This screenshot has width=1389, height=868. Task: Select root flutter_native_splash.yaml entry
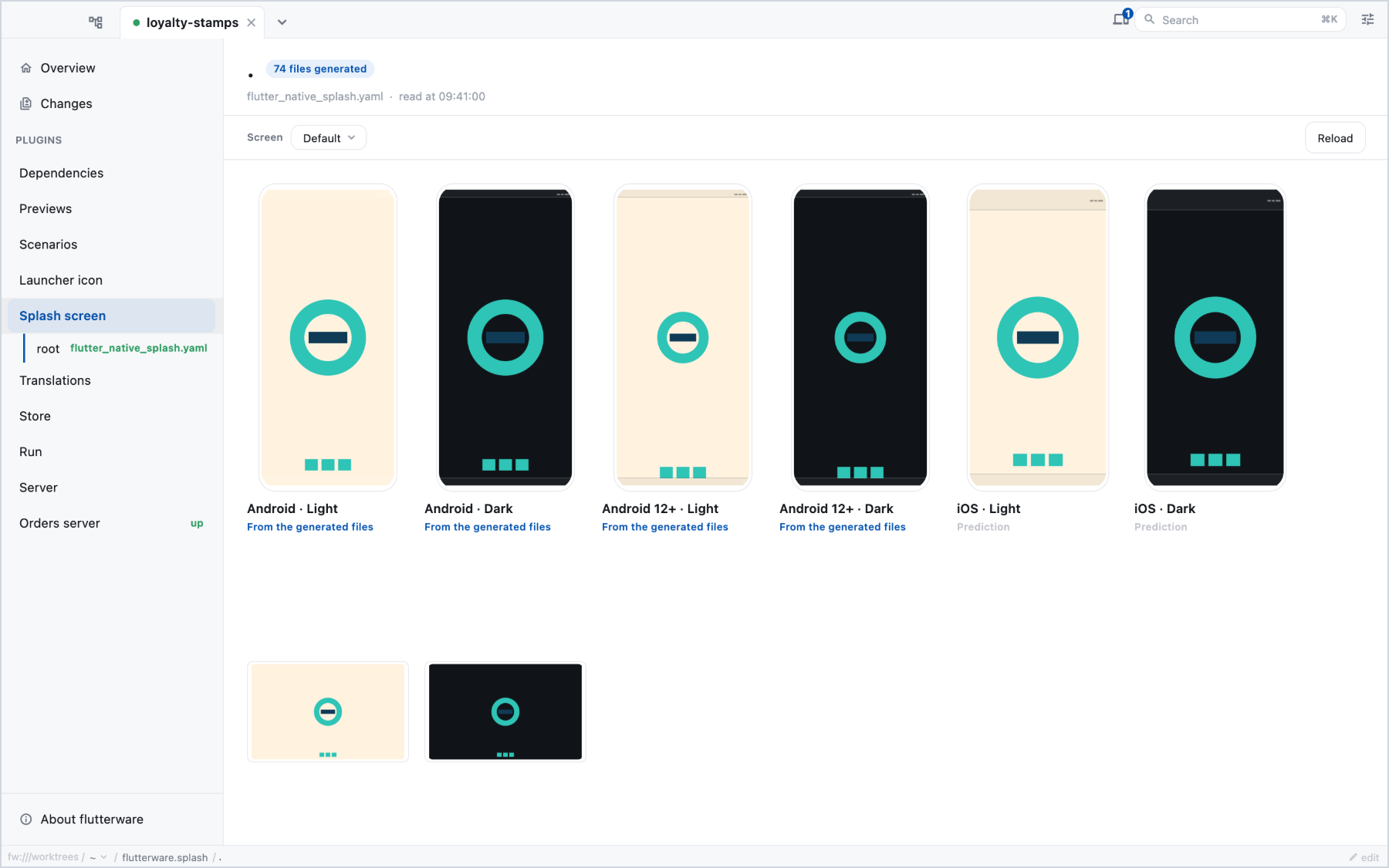tap(122, 349)
